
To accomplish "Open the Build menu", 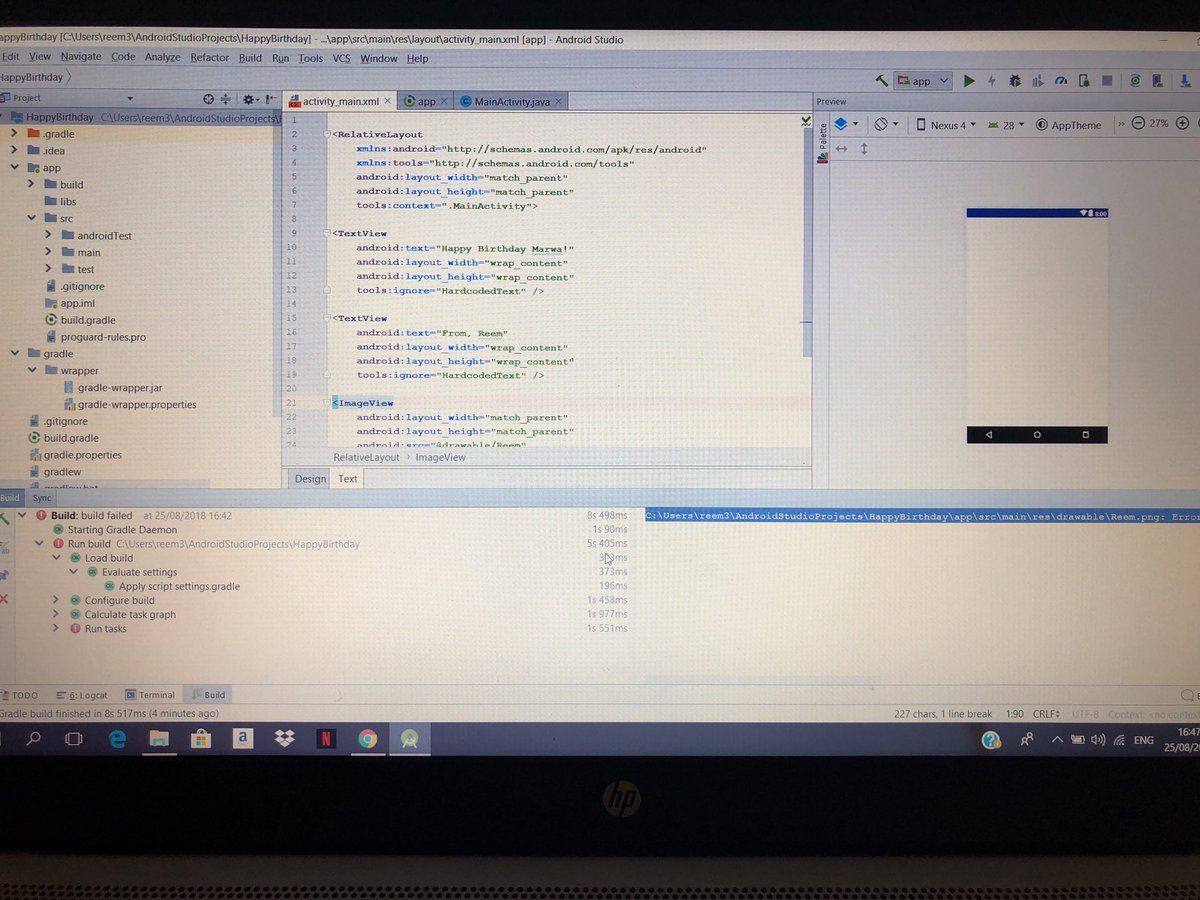I will (x=250, y=57).
